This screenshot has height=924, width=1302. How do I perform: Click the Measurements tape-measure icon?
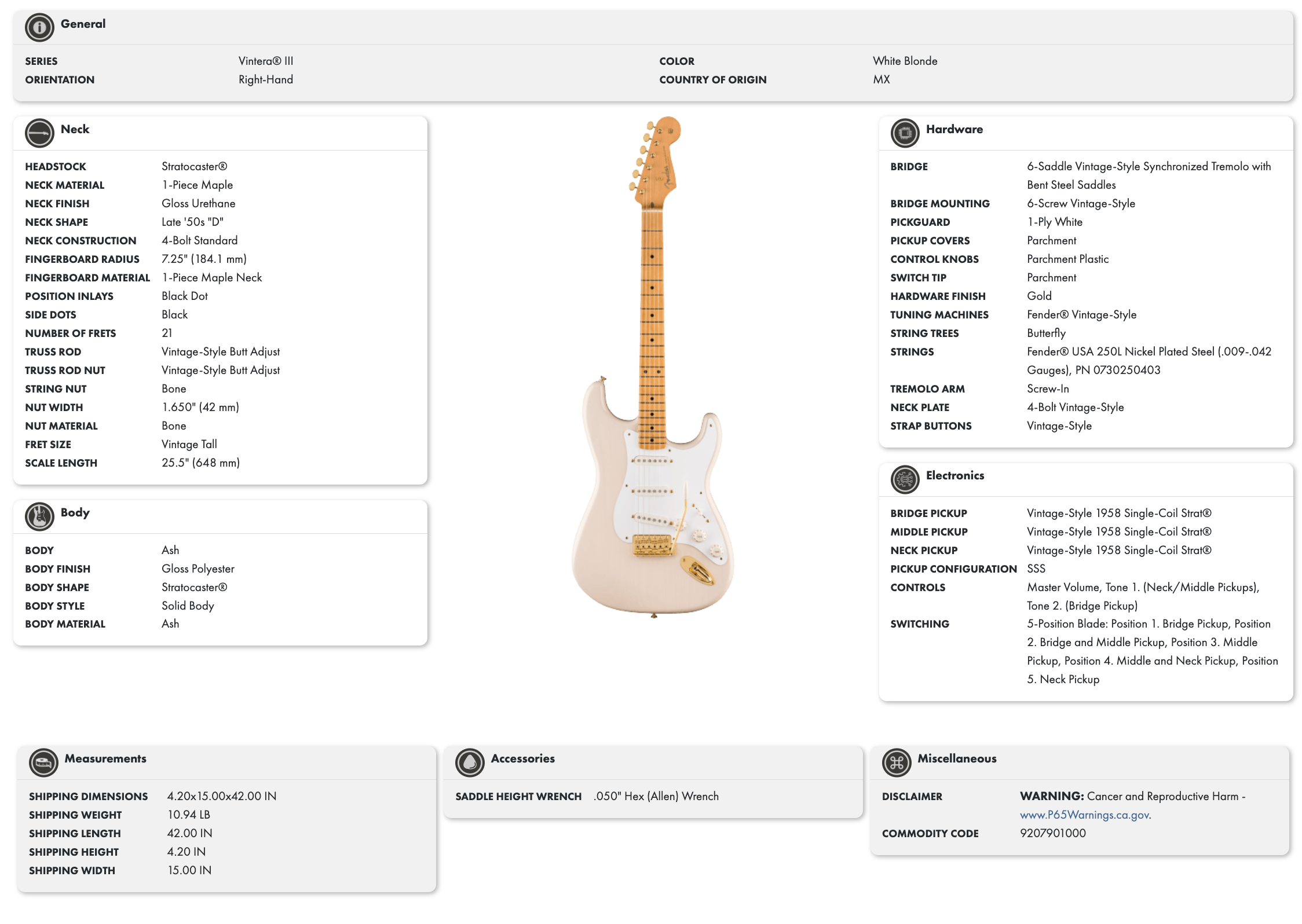click(43, 762)
